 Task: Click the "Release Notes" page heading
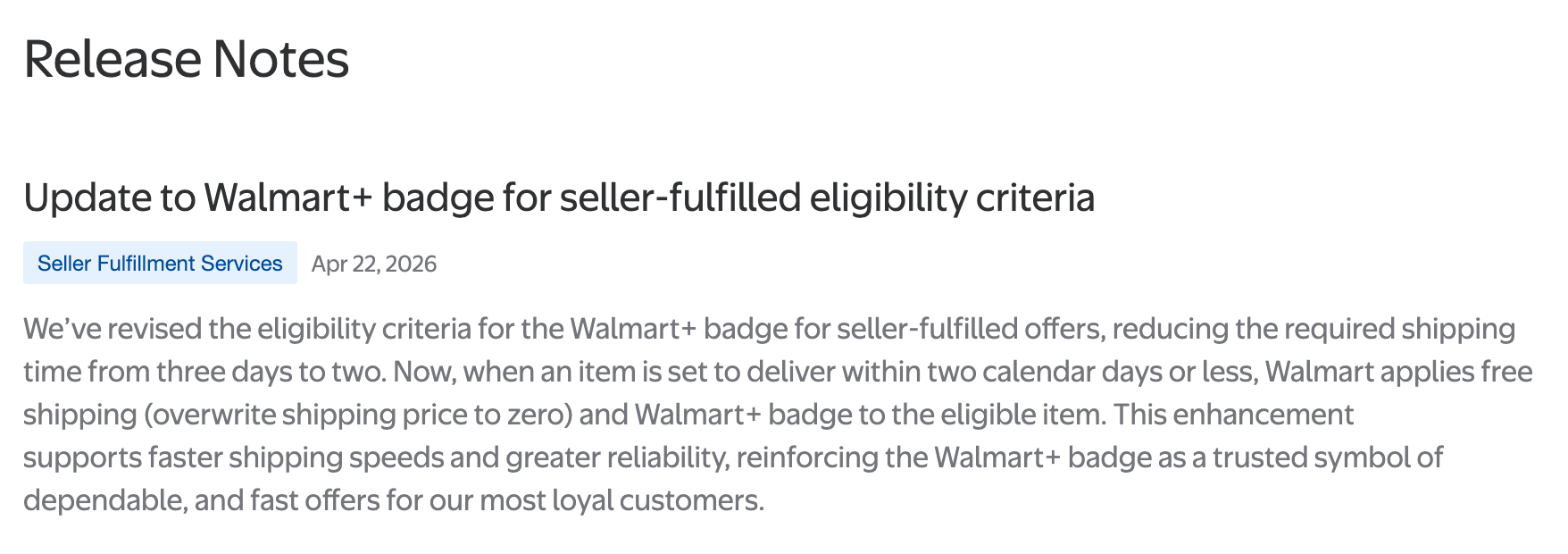pos(186,60)
